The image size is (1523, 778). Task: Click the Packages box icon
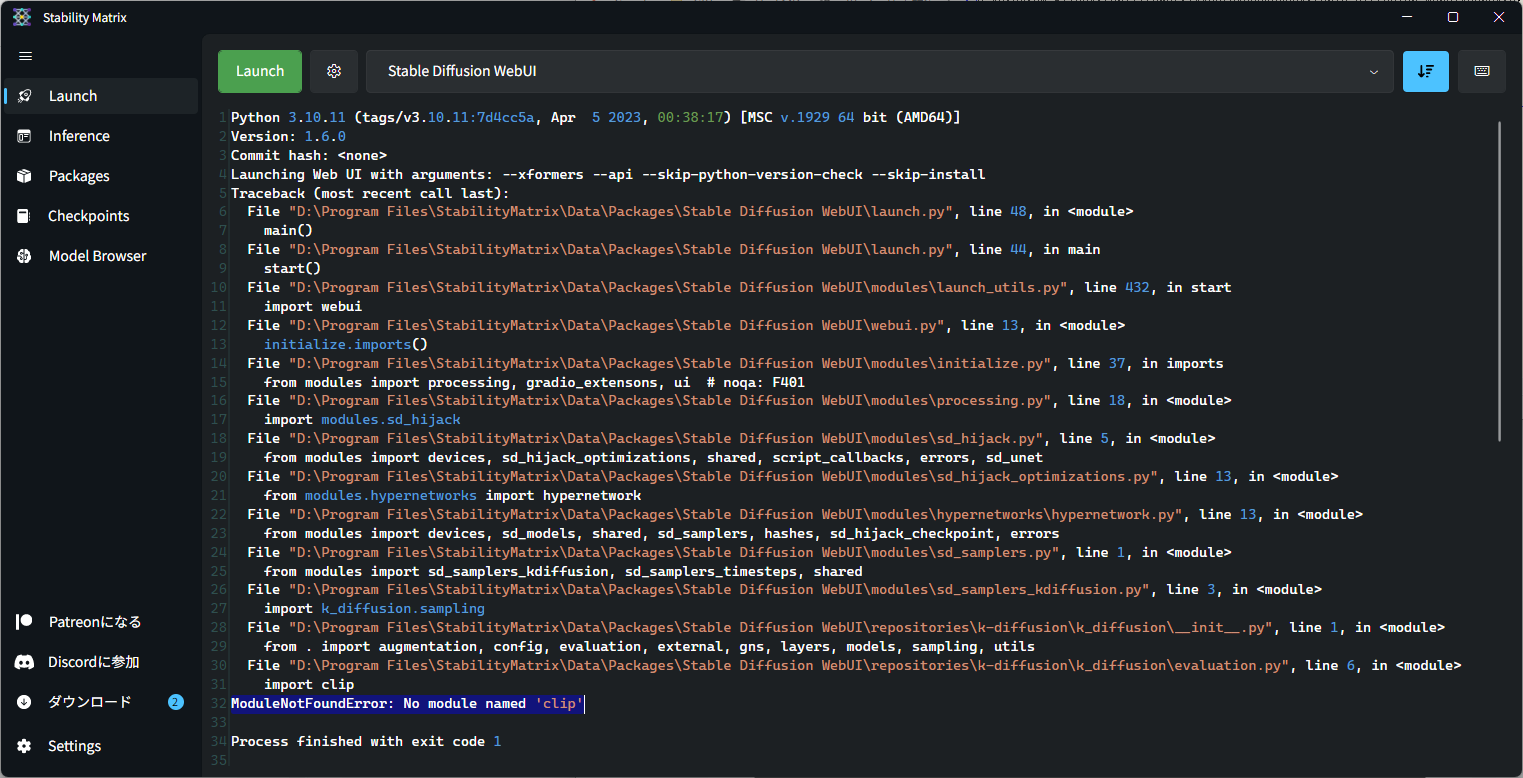point(25,176)
